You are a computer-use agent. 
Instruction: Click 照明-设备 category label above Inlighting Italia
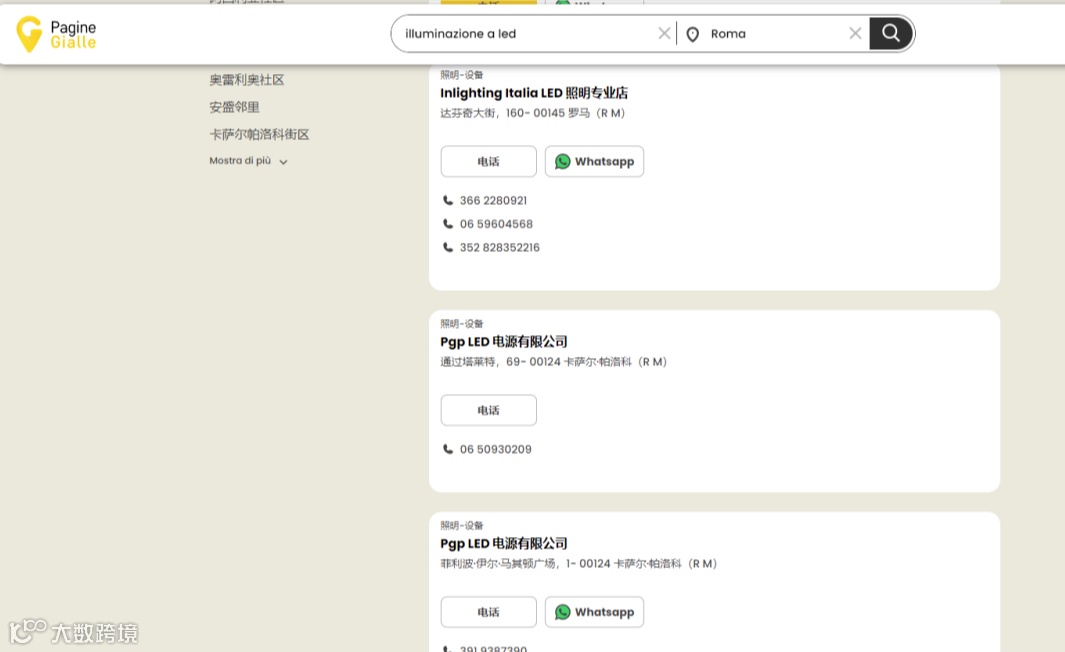tap(461, 75)
